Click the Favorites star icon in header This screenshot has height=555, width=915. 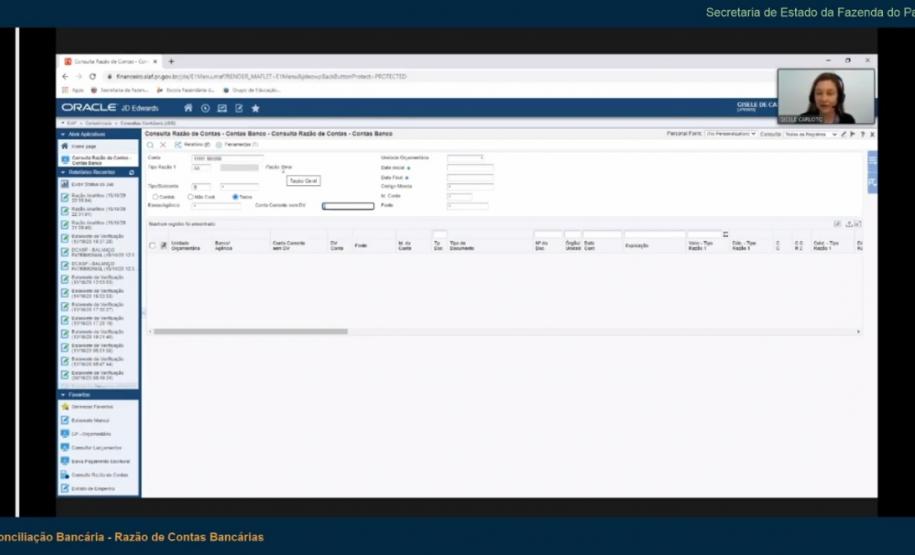coord(255,108)
